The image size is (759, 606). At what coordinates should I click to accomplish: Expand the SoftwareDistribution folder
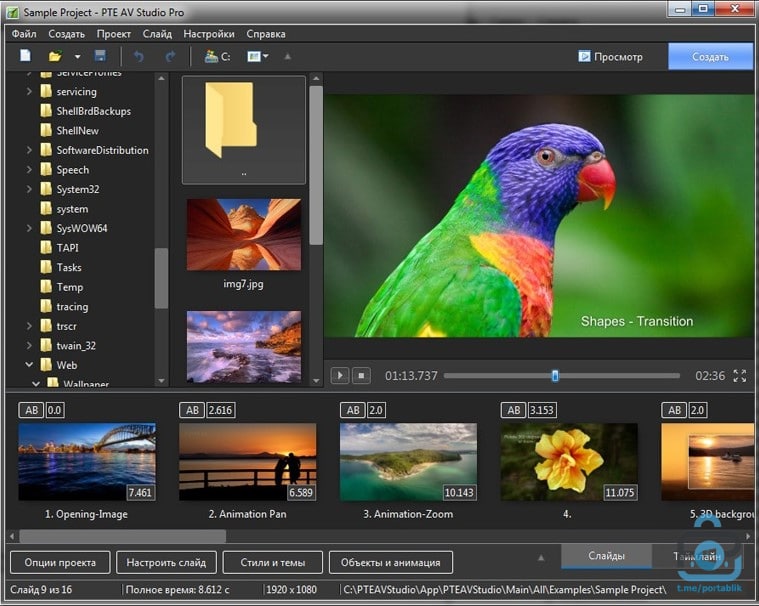point(29,150)
